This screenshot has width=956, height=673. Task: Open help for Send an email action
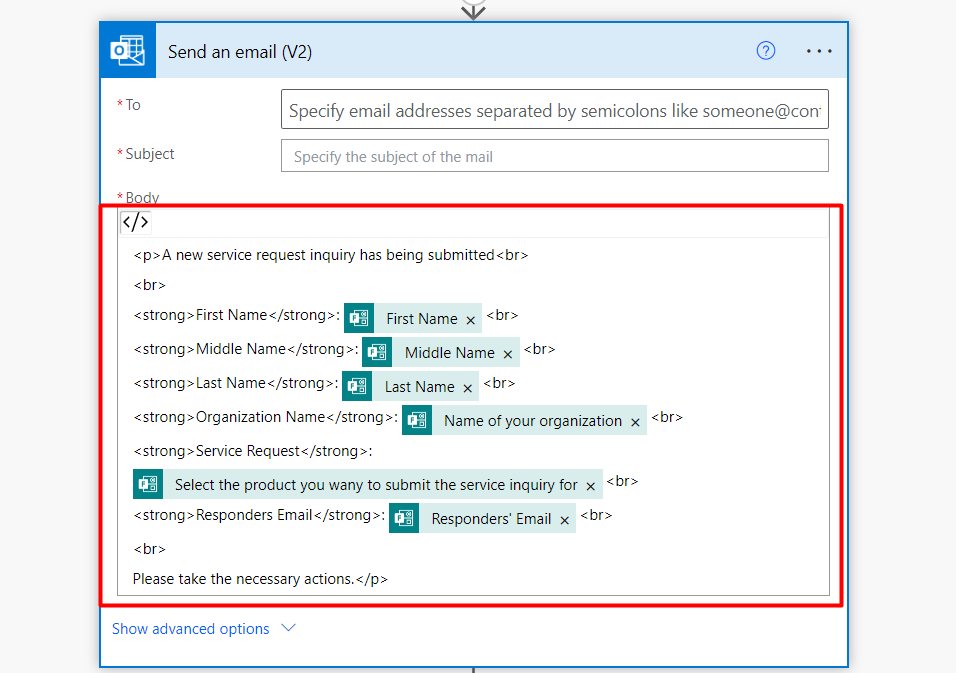click(766, 51)
